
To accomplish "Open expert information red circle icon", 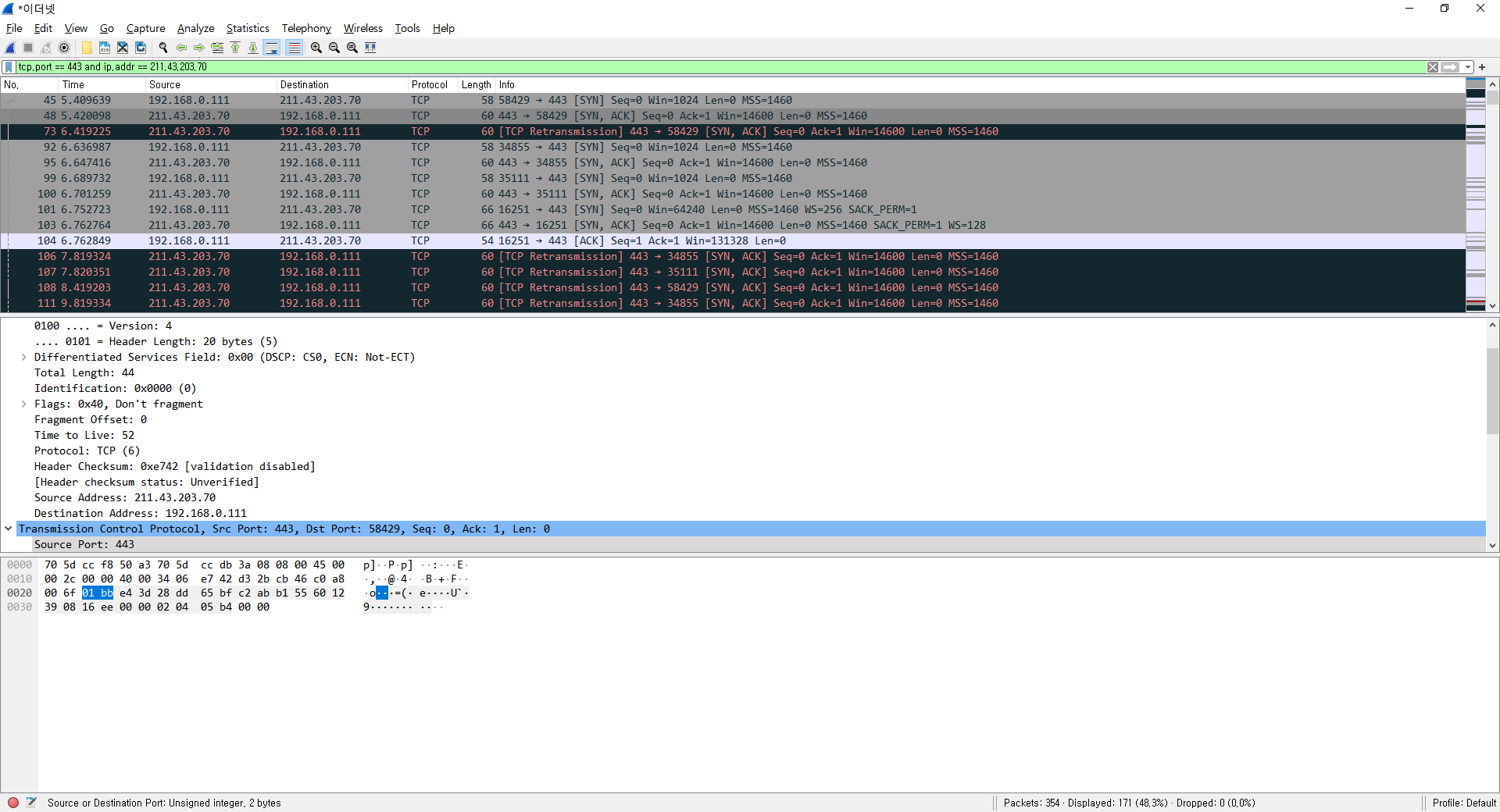I will click(13, 803).
